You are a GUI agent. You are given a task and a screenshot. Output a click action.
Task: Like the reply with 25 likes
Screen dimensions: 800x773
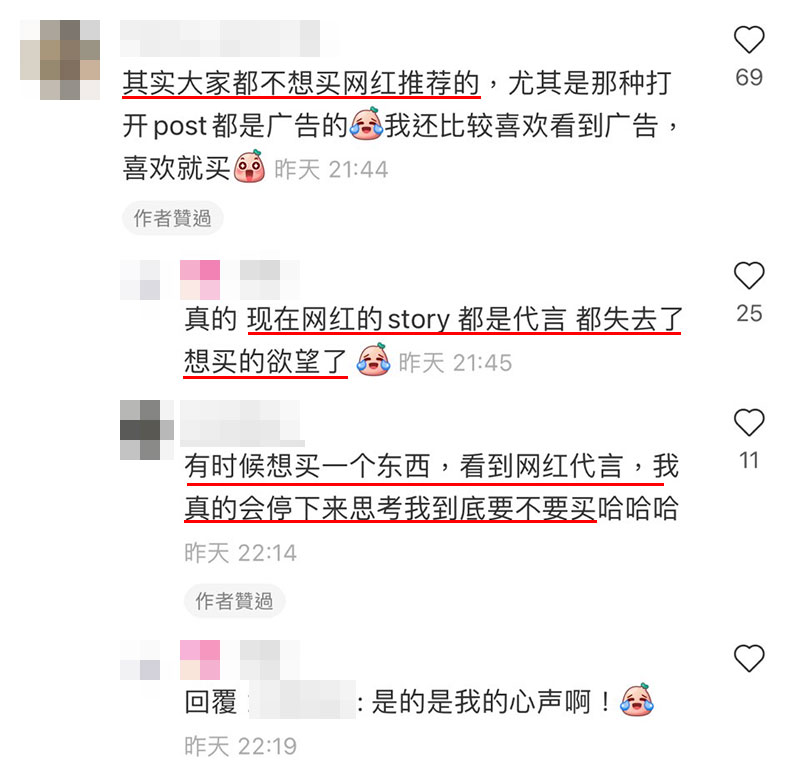coord(748,276)
